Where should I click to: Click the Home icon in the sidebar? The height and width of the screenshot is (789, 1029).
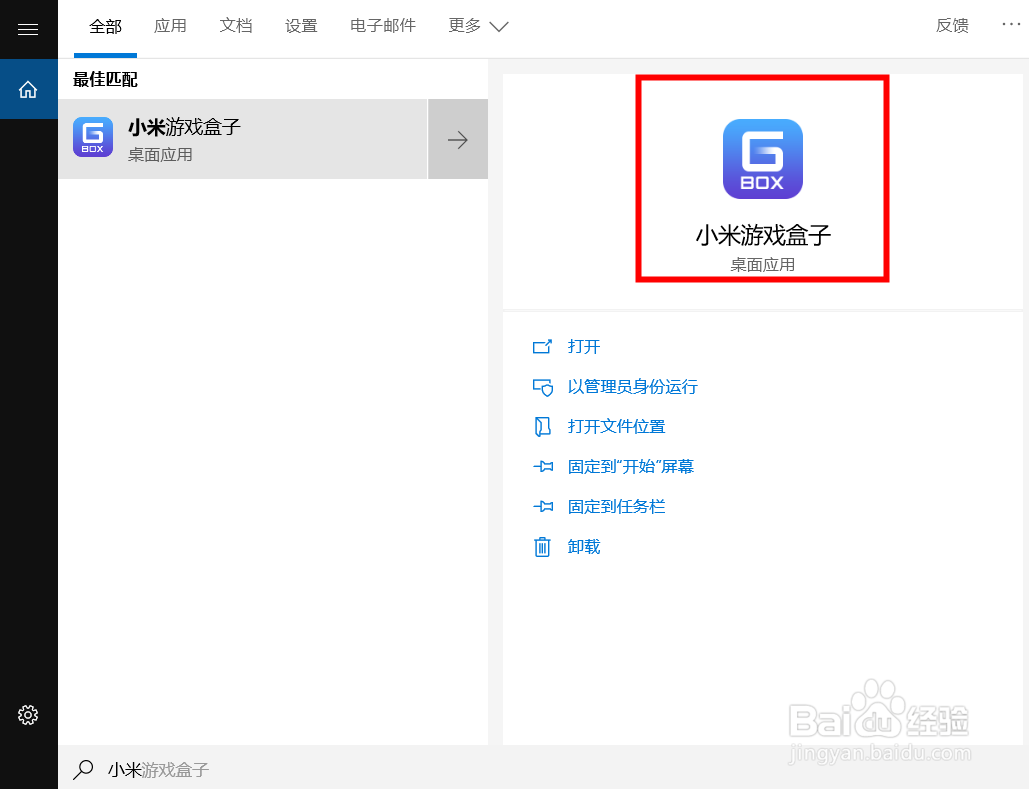(x=28, y=89)
